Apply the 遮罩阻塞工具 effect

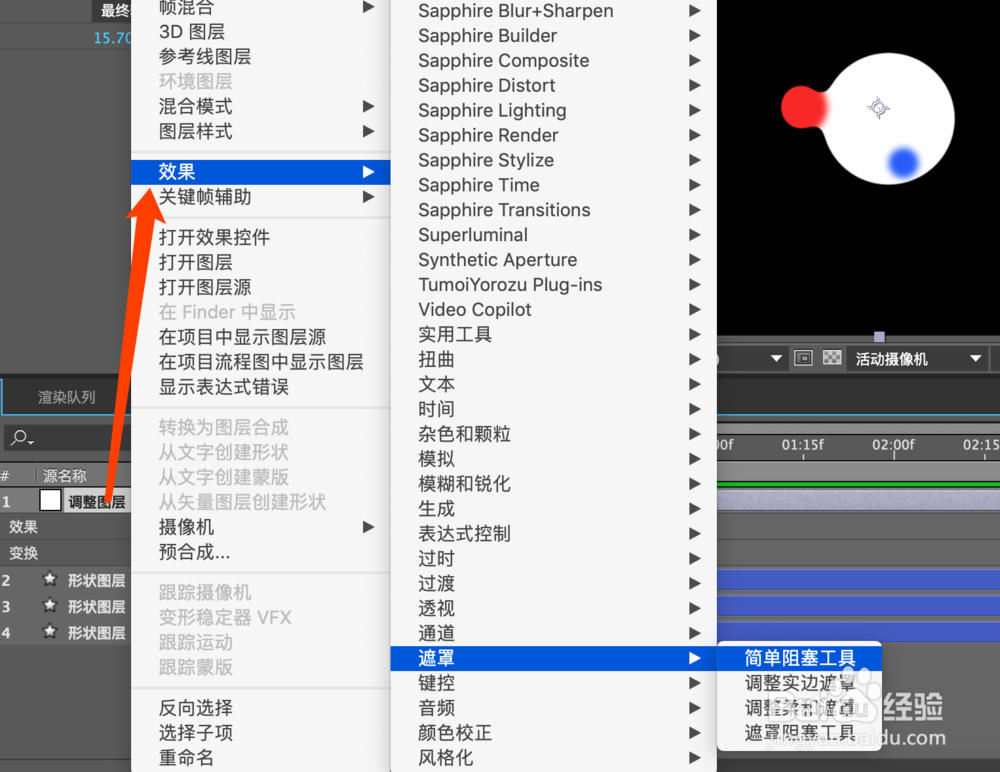tap(800, 732)
